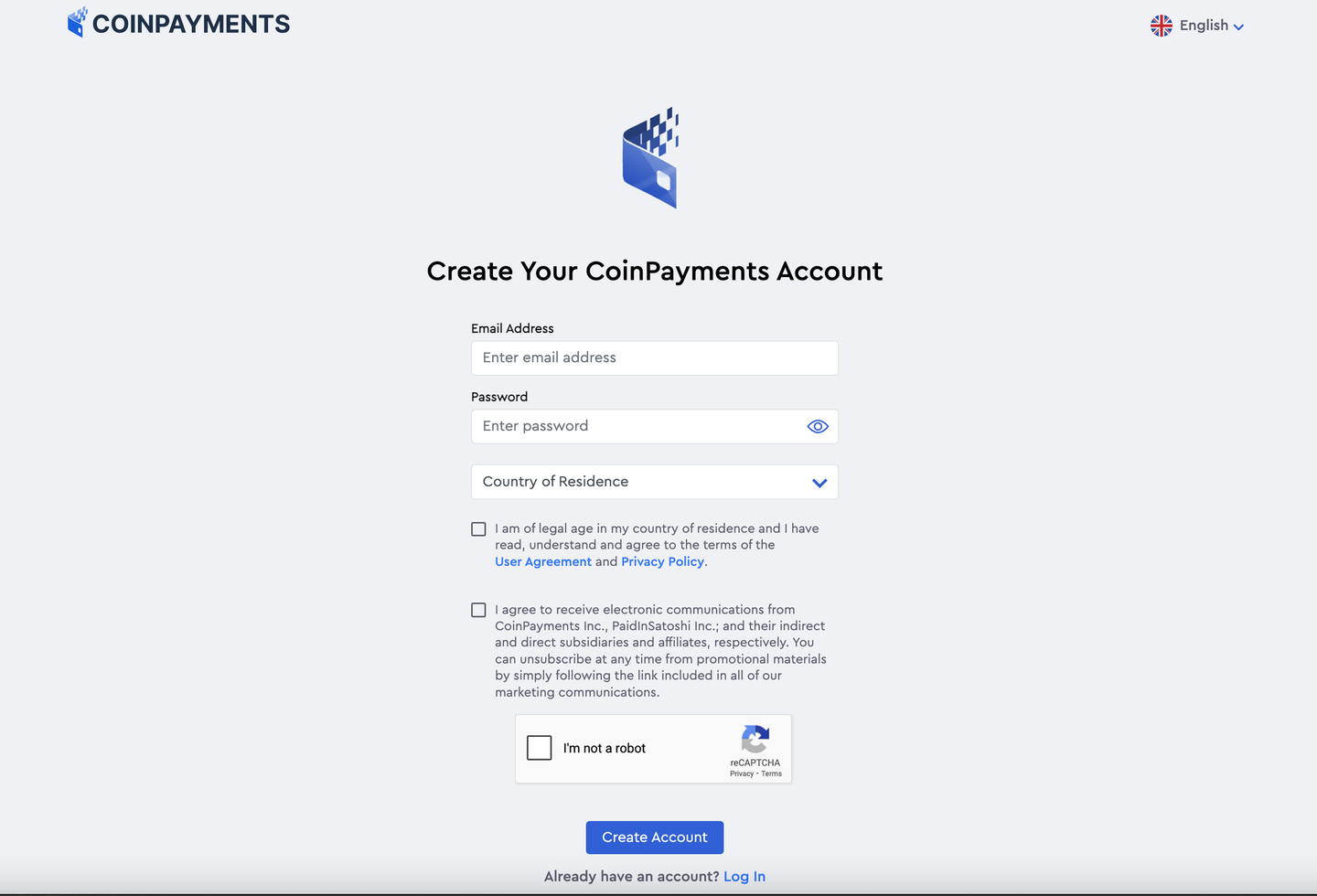Tick the I'm not a robot checkbox

tap(540, 748)
